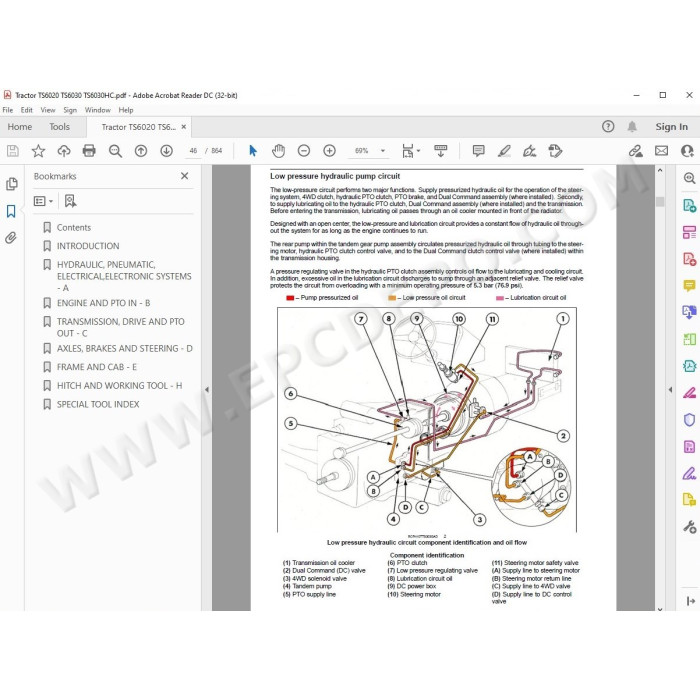
Task: Open SPECIAL TOOL INDEX bookmark
Action: [98, 404]
